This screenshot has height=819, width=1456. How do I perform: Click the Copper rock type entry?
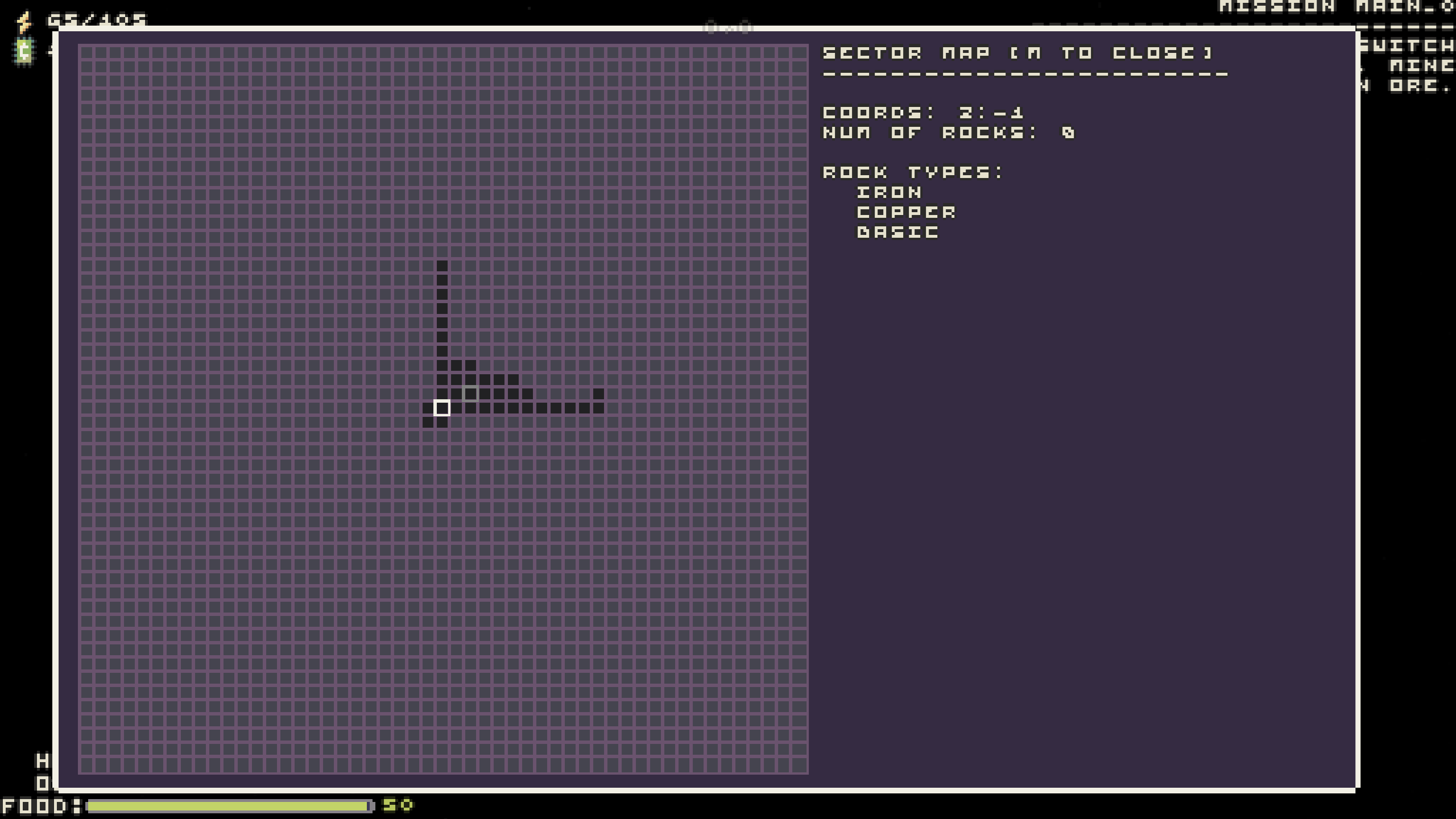point(907,212)
